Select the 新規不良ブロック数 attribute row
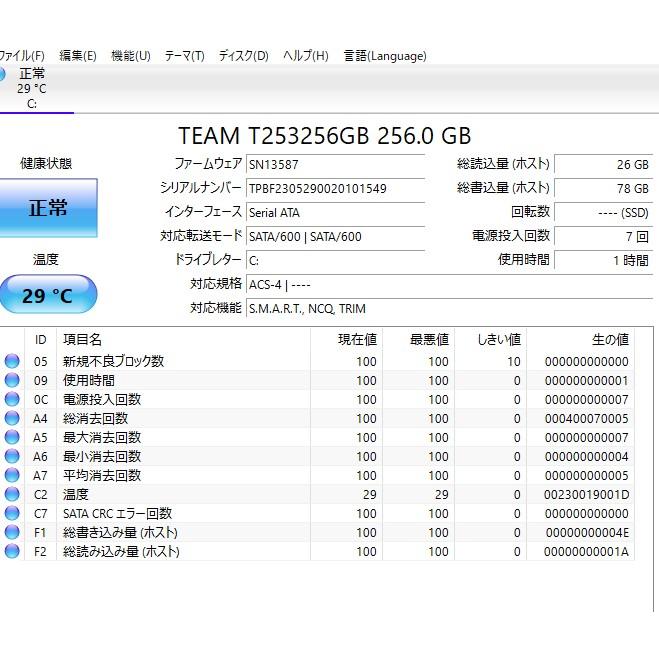 point(317,361)
